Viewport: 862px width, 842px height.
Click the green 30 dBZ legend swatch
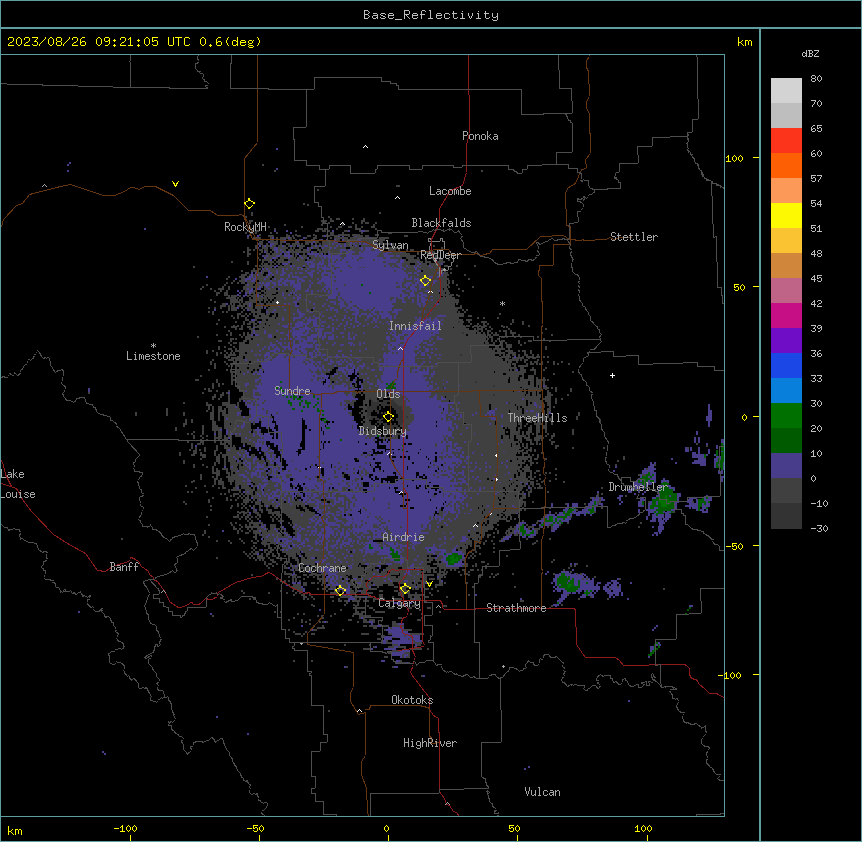pos(786,416)
